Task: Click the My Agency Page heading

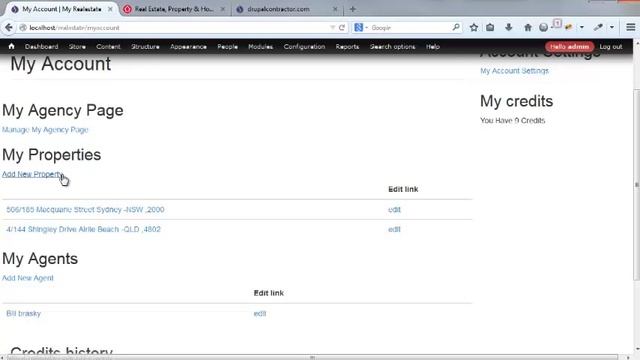Action: pos(63,111)
